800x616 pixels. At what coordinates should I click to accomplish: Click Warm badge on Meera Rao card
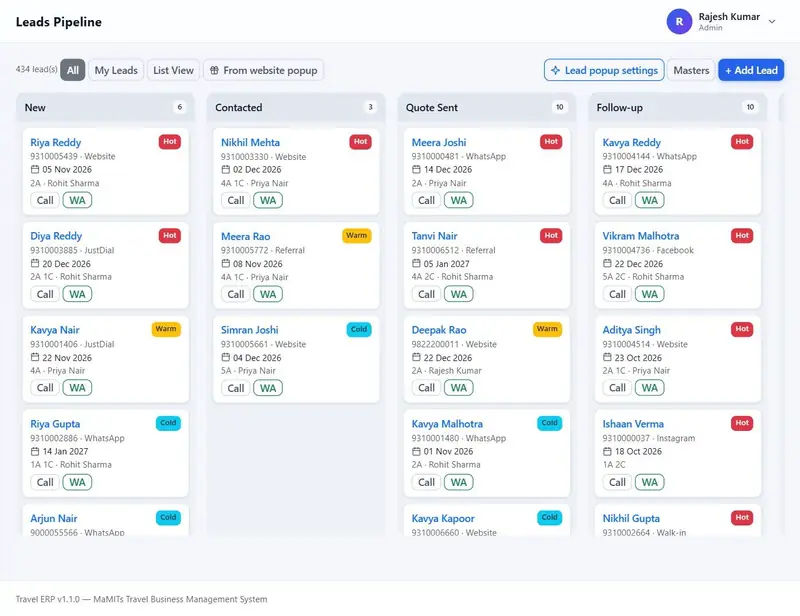coord(356,235)
